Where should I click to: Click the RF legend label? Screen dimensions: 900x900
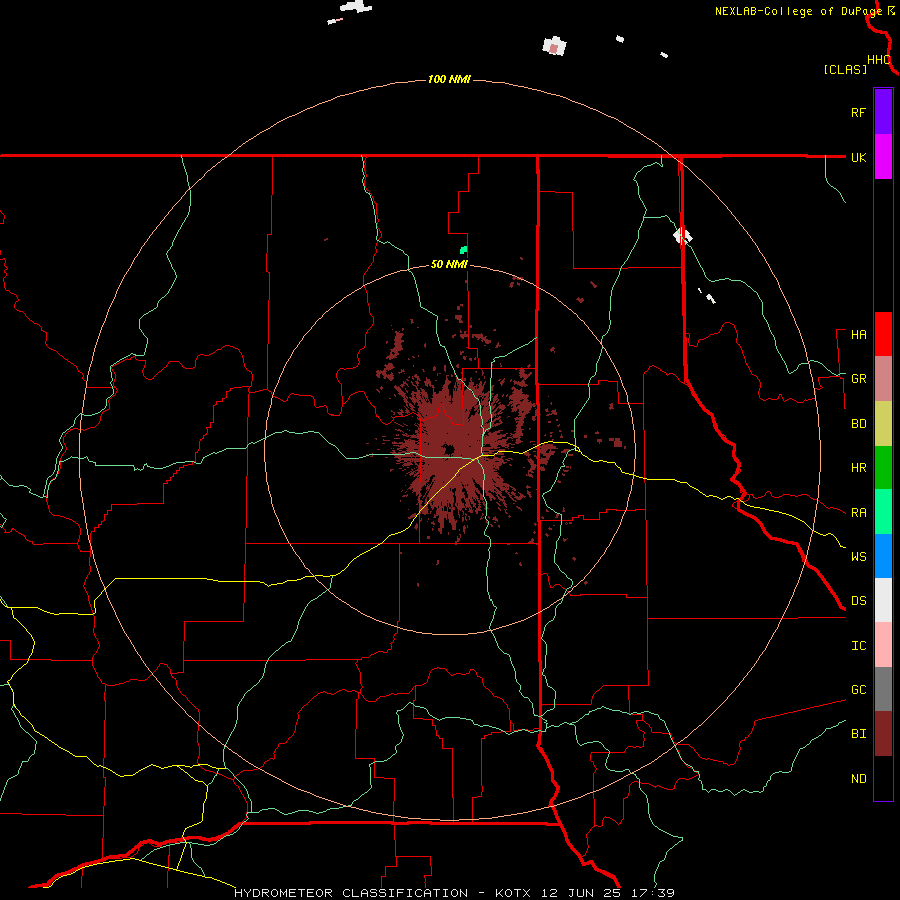[x=858, y=112]
